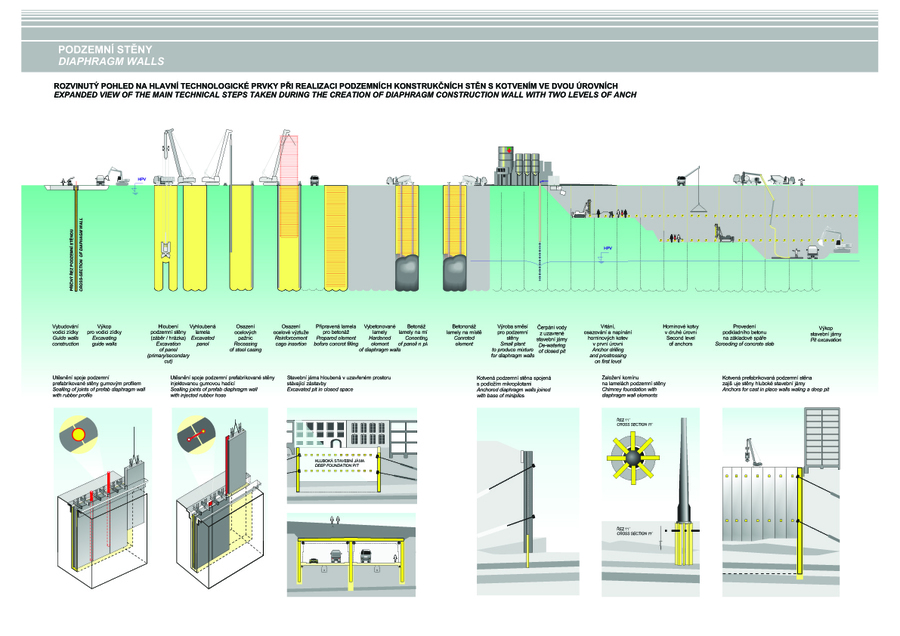This screenshot has width=900, height=636.
Task: Click the 'Second level of anchors' label
Action: tap(681, 341)
